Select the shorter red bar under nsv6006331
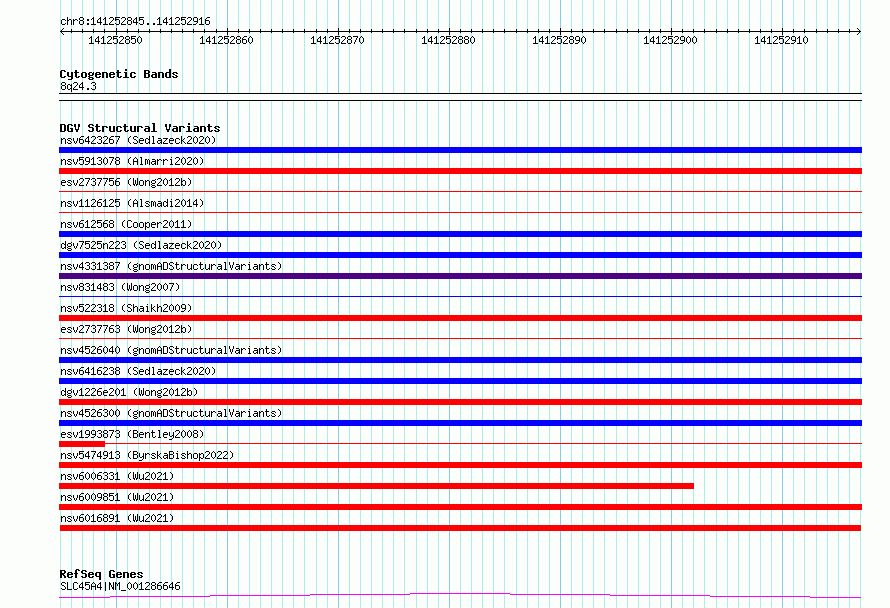This screenshot has height=608, width=890. point(376,486)
